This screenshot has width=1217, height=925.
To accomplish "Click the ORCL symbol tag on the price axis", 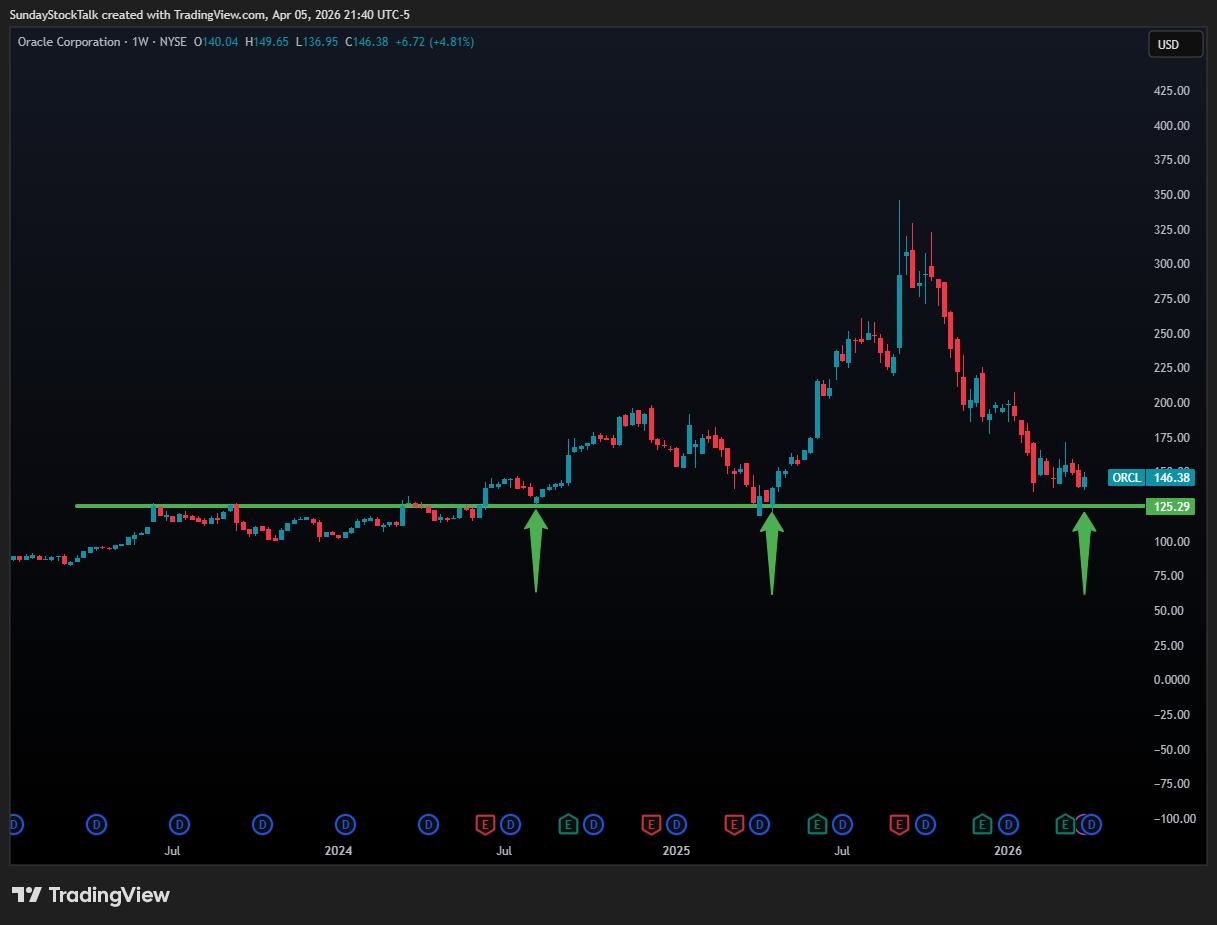I will click(x=1126, y=478).
